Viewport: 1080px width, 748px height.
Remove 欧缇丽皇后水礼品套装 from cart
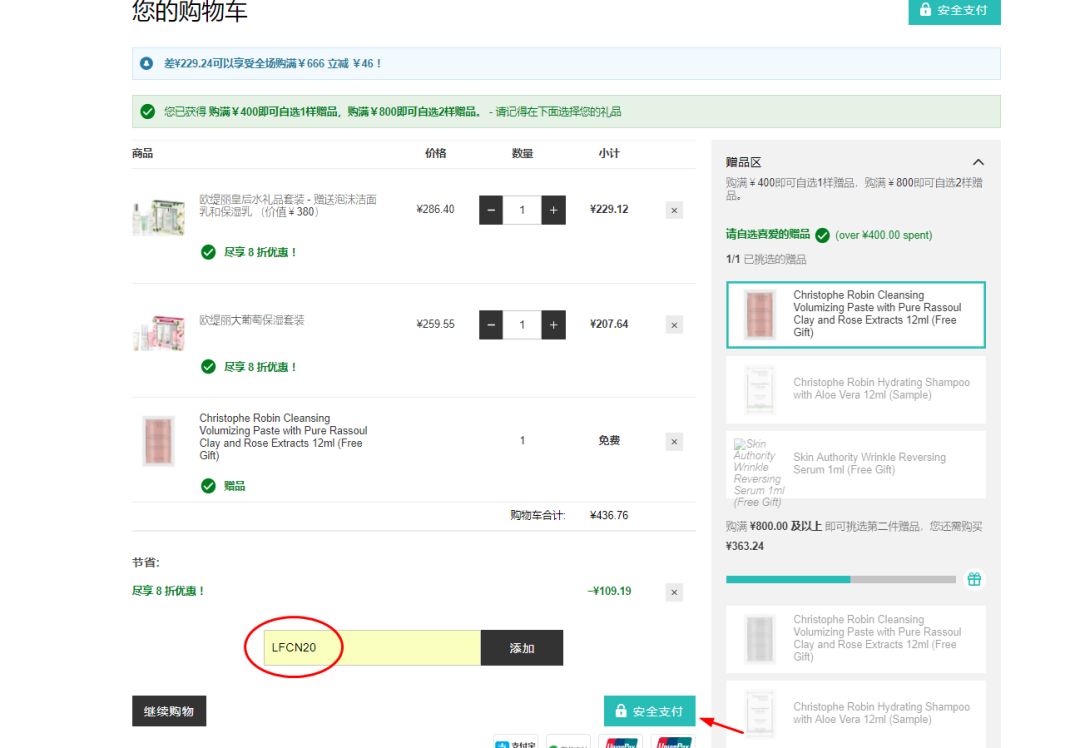tap(674, 210)
